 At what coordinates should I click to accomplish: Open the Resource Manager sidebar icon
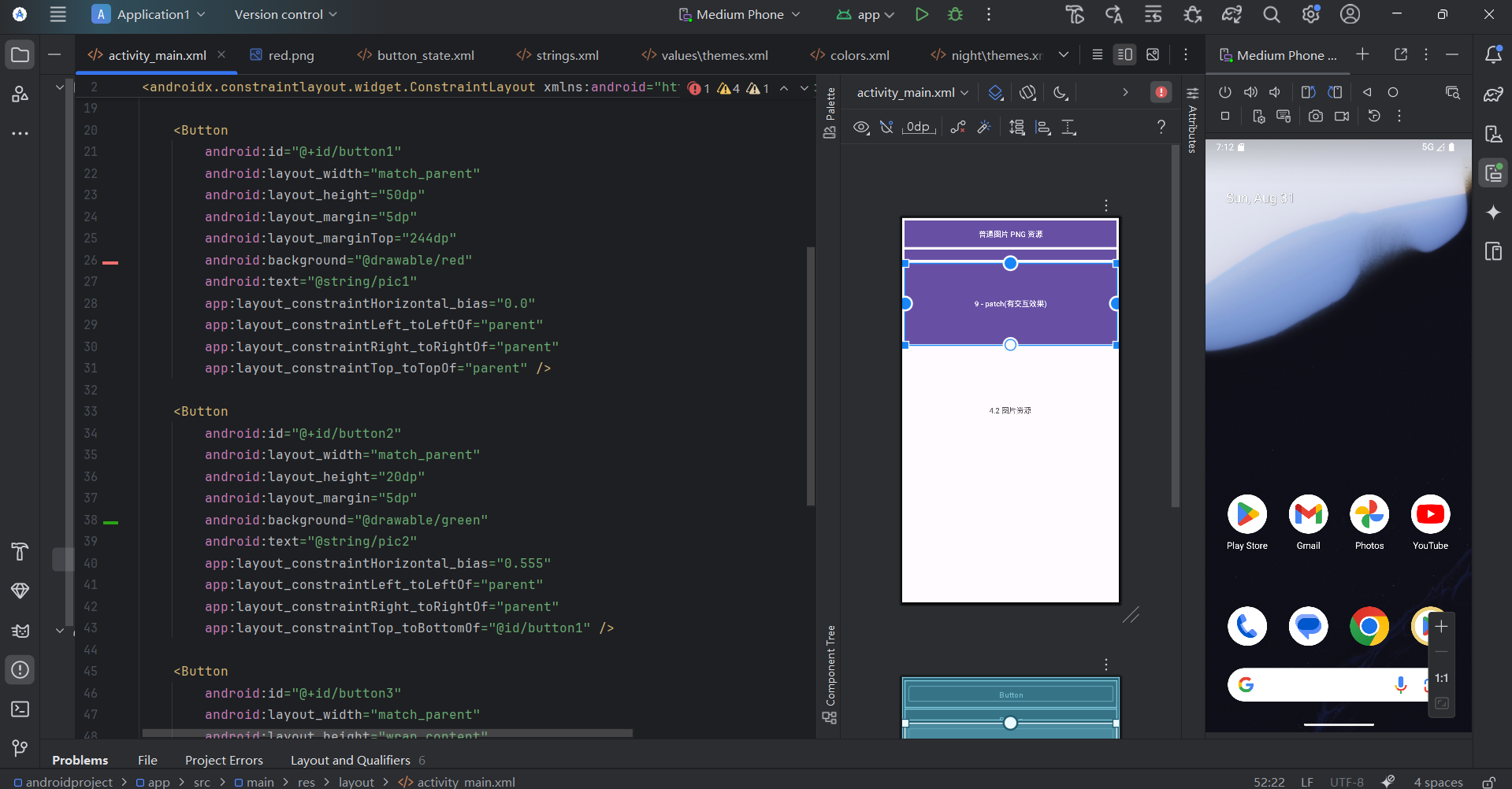(20, 94)
